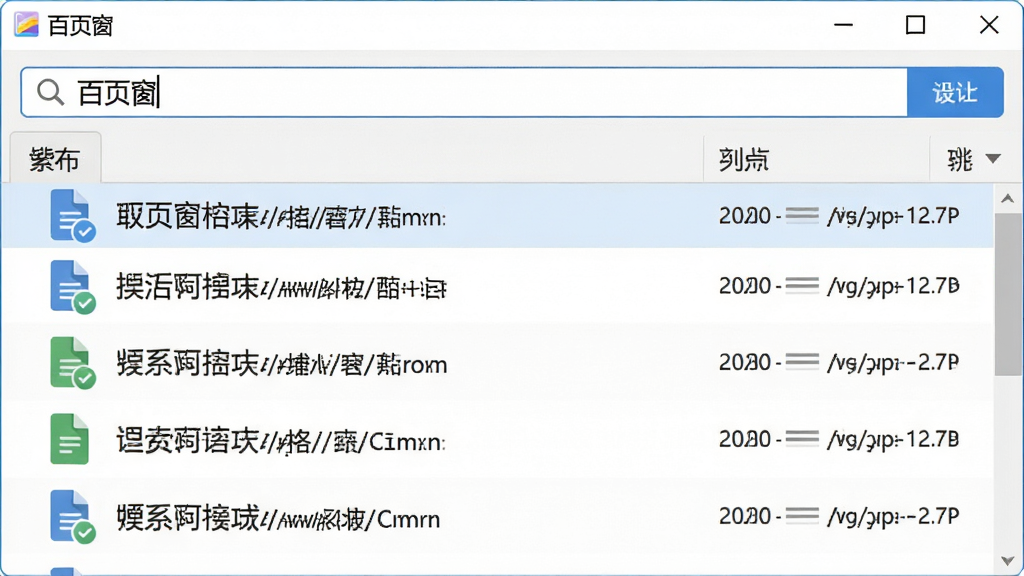Close the 百页窗 window
1024x576 pixels.
click(x=989, y=25)
